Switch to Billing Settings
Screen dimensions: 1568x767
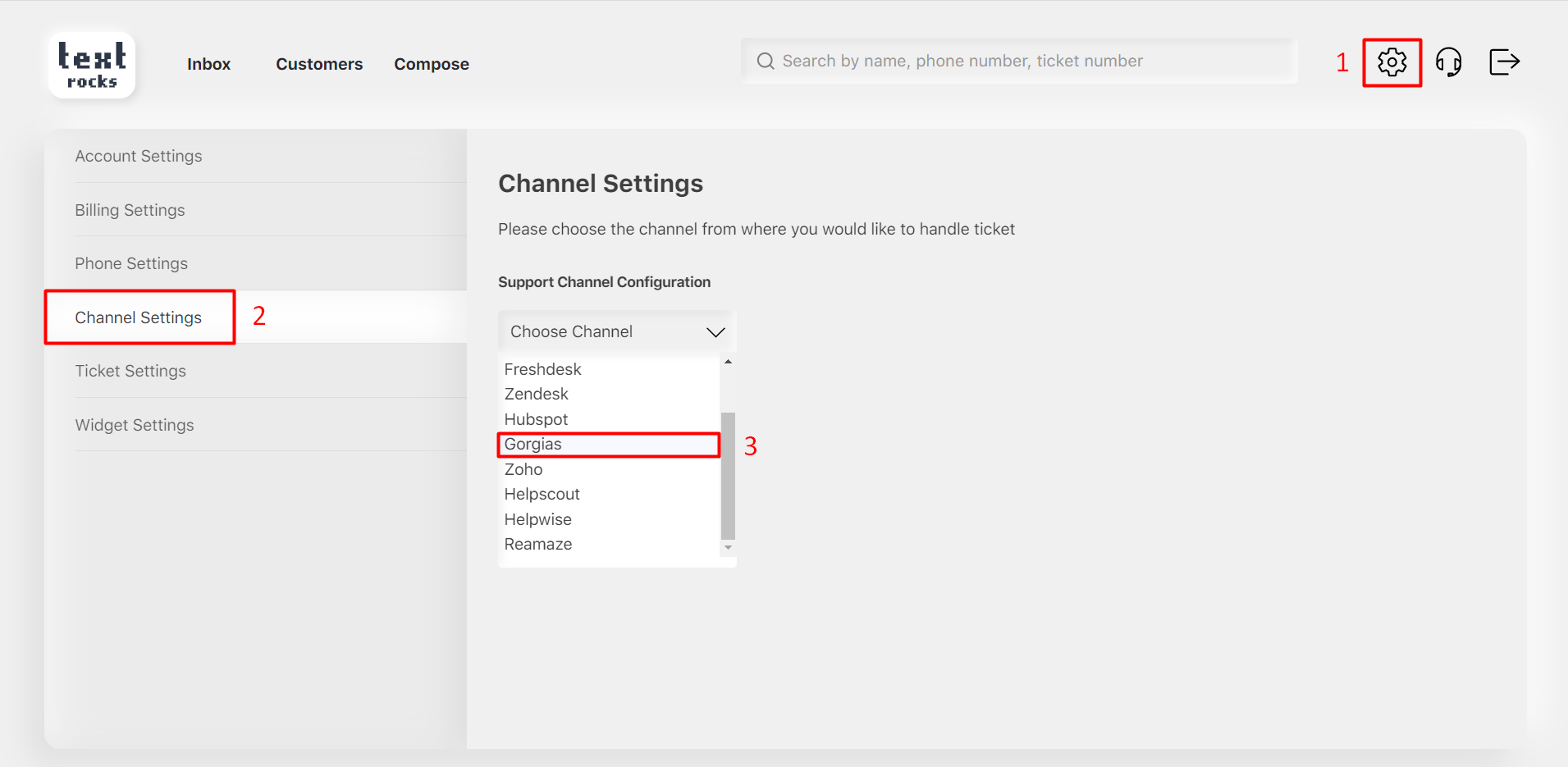(130, 210)
